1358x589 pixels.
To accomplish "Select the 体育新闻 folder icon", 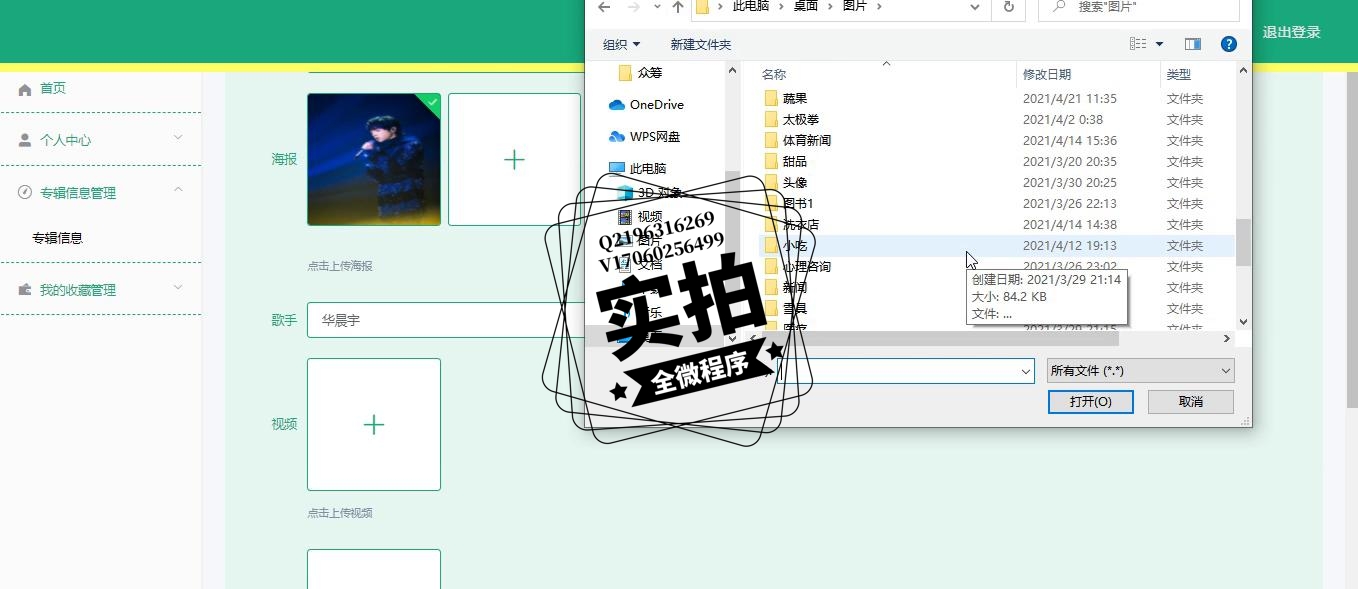I will tap(770, 140).
